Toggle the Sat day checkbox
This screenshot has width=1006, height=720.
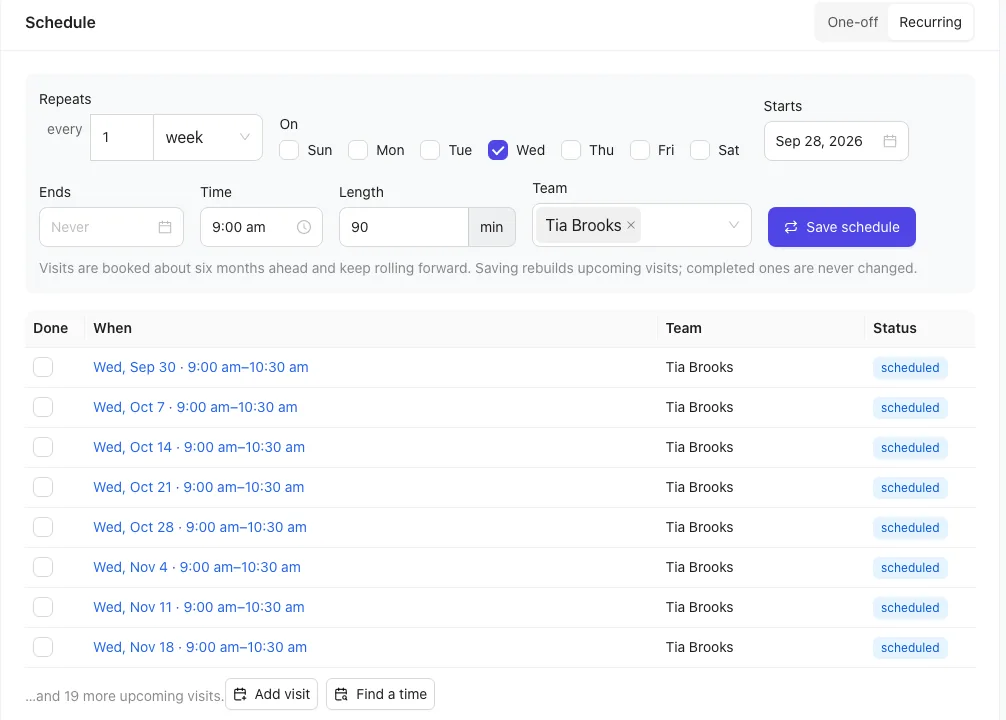pyautogui.click(x=700, y=150)
